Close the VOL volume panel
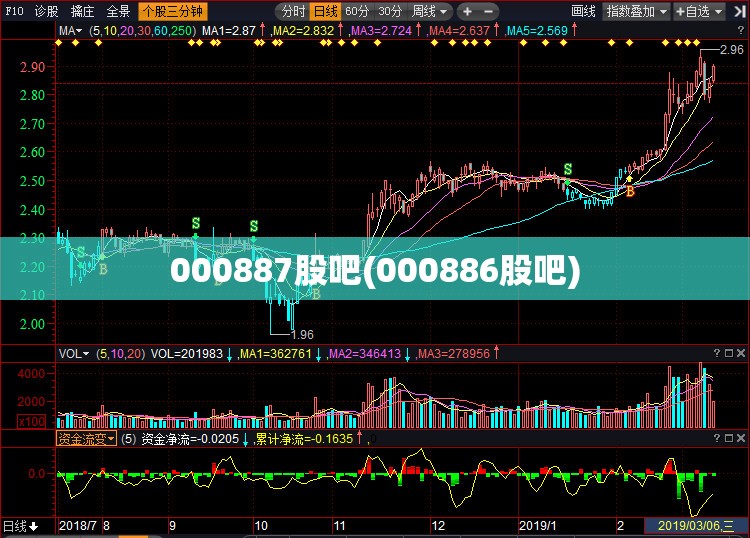 click(741, 353)
